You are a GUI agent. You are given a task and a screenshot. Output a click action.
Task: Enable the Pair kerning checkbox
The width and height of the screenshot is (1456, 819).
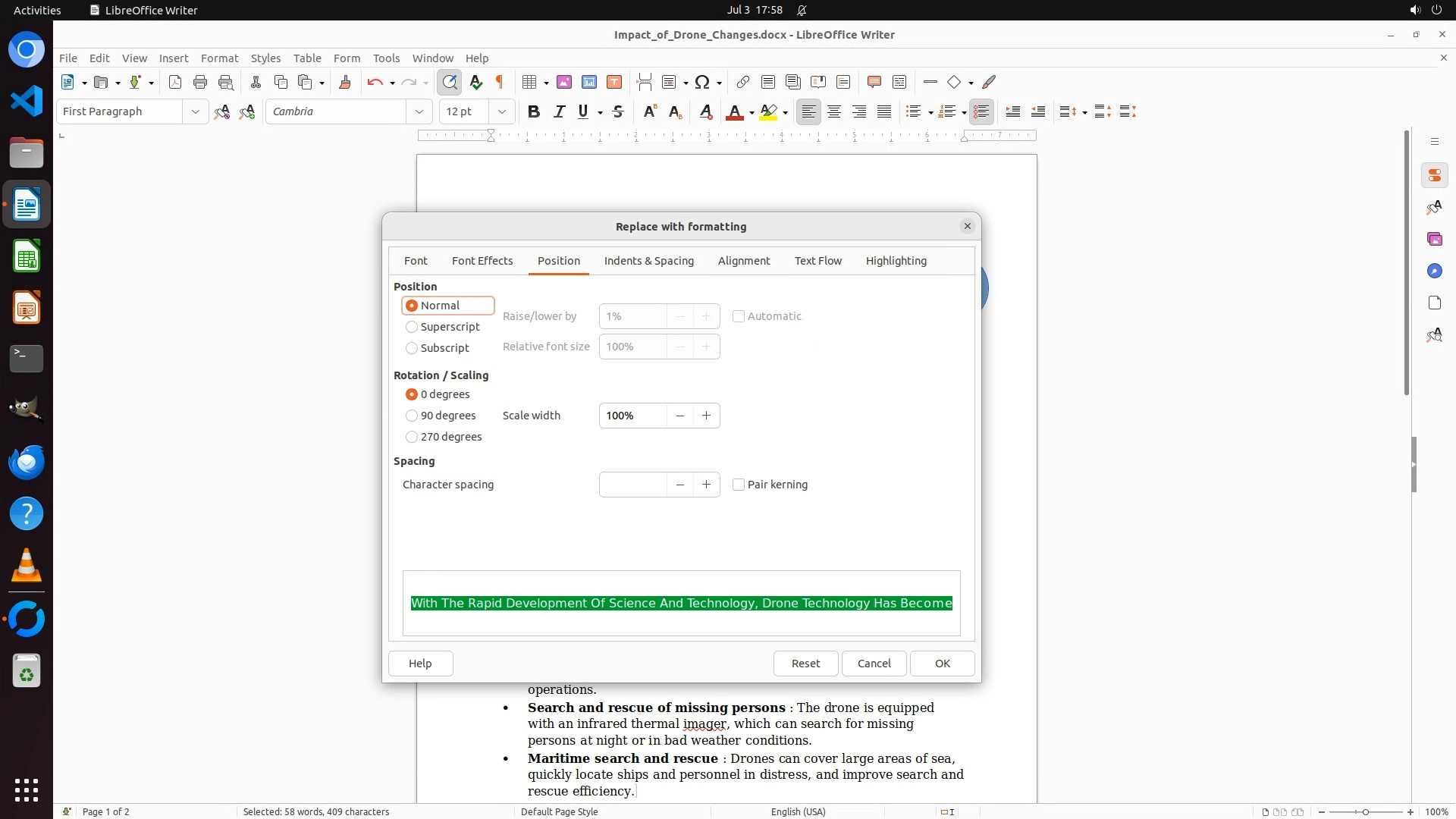point(739,485)
